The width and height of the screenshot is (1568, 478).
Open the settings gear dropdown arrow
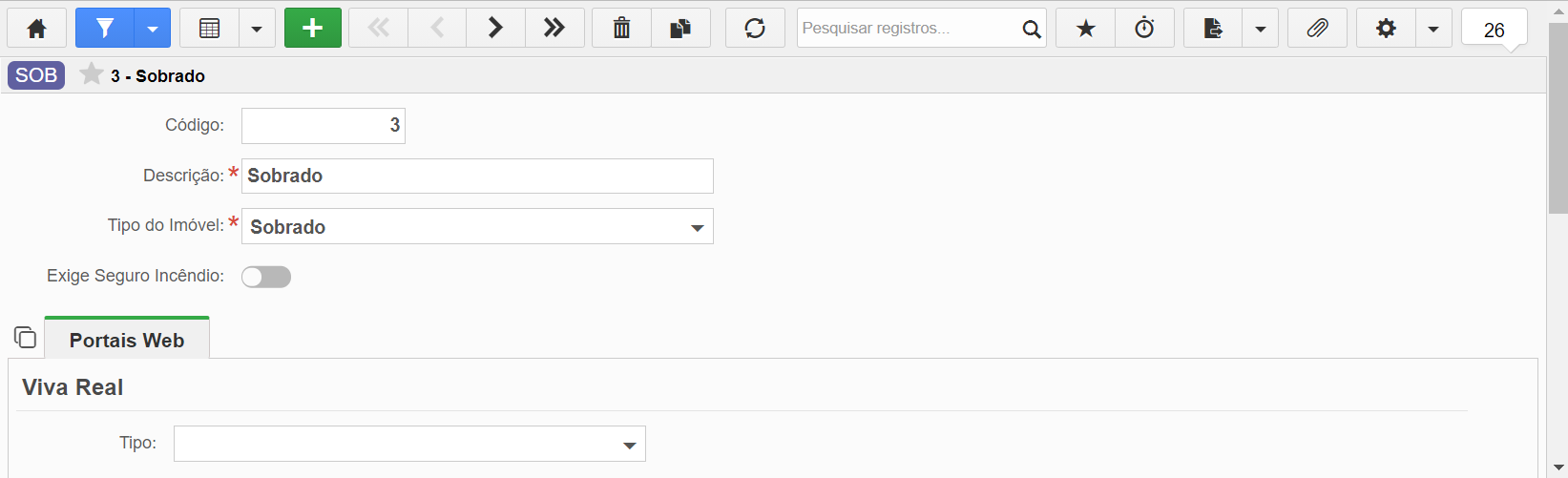tap(1432, 29)
